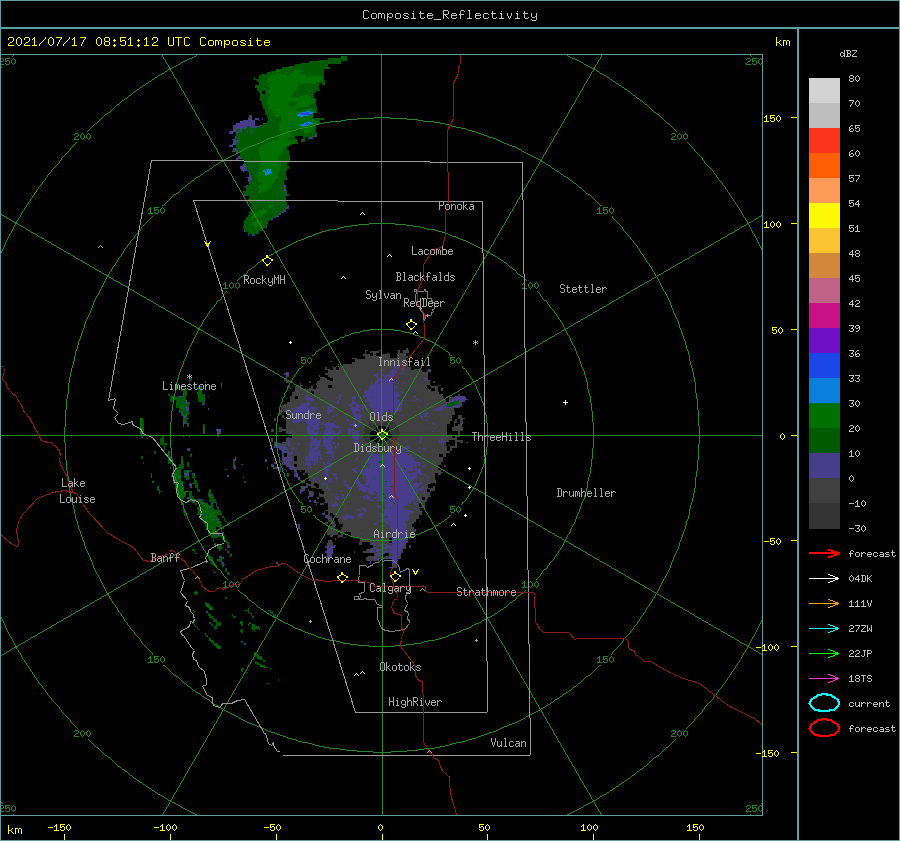Image resolution: width=900 pixels, height=841 pixels.
Task: Click the RockyMH label
Action: 264,280
